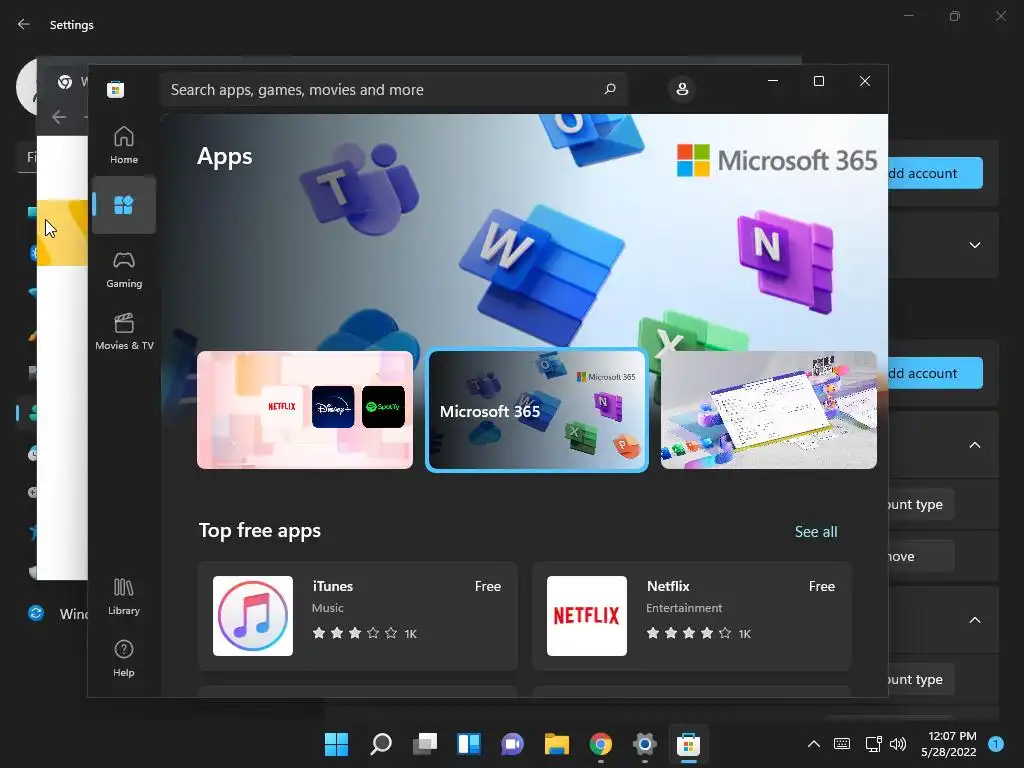
Task: Click the second Add account button in Settings
Action: [935, 373]
